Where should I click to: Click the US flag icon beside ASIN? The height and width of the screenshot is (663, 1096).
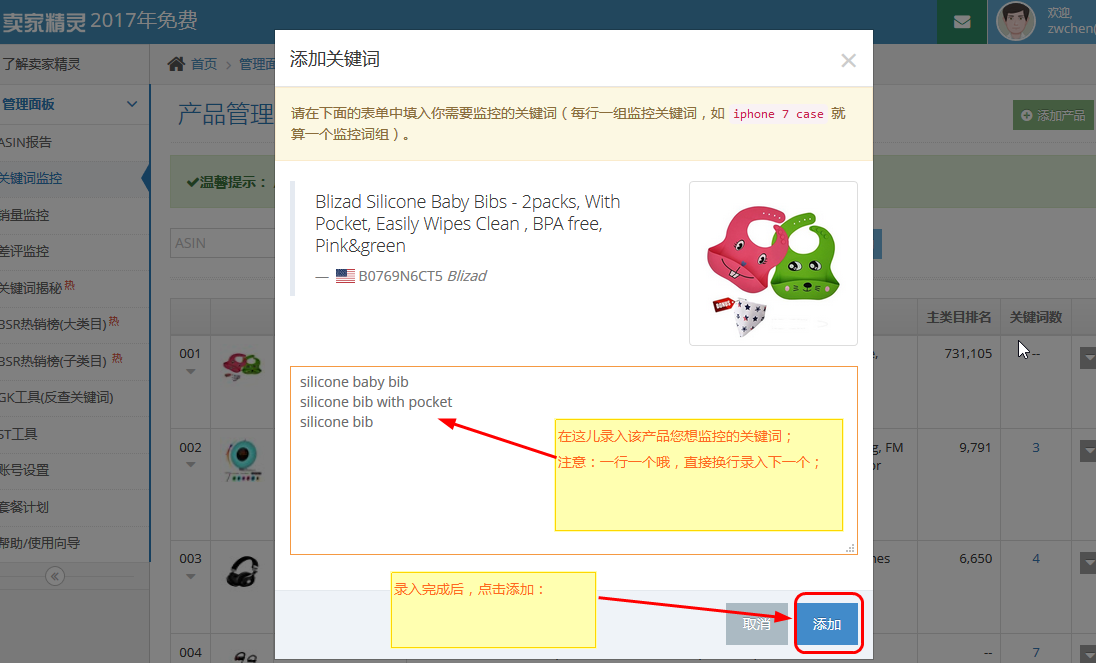[345, 276]
